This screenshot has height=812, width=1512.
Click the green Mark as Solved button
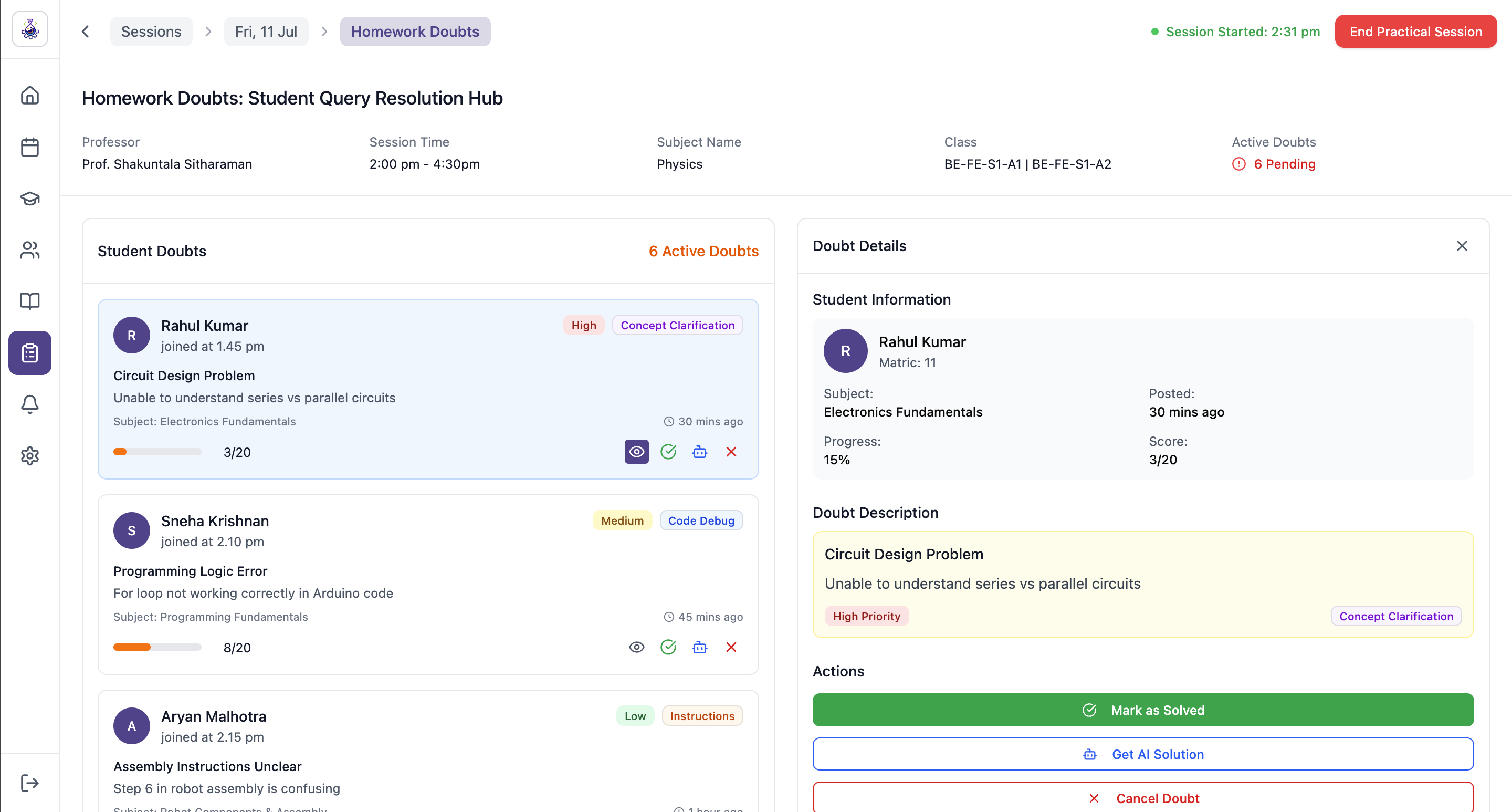coord(1142,710)
